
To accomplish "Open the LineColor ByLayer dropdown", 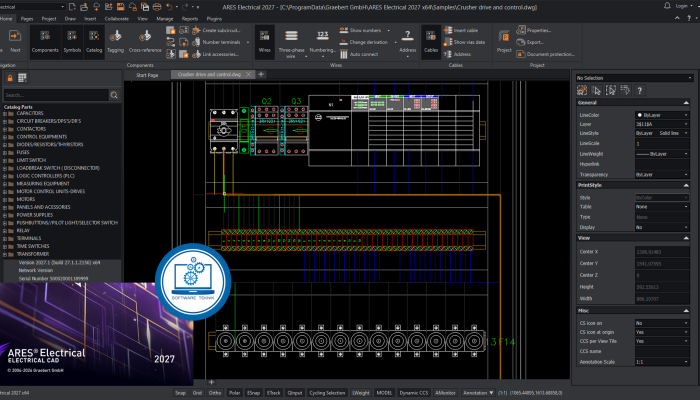I will [x=662, y=115].
